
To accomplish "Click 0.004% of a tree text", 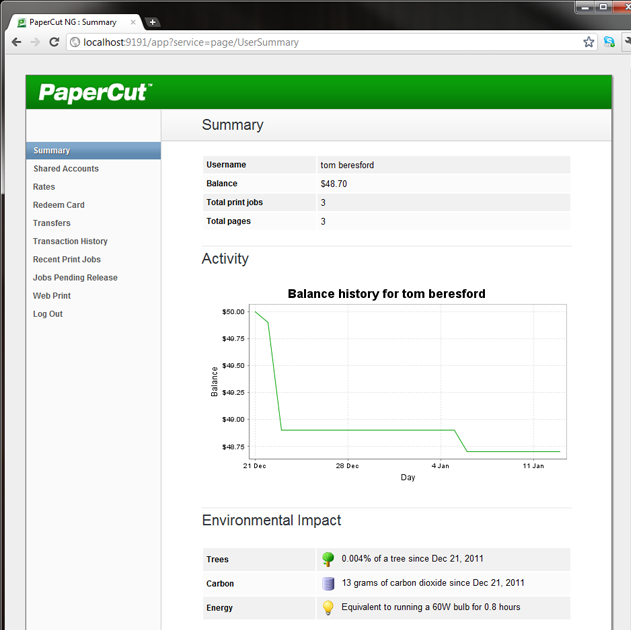I will tap(412, 558).
